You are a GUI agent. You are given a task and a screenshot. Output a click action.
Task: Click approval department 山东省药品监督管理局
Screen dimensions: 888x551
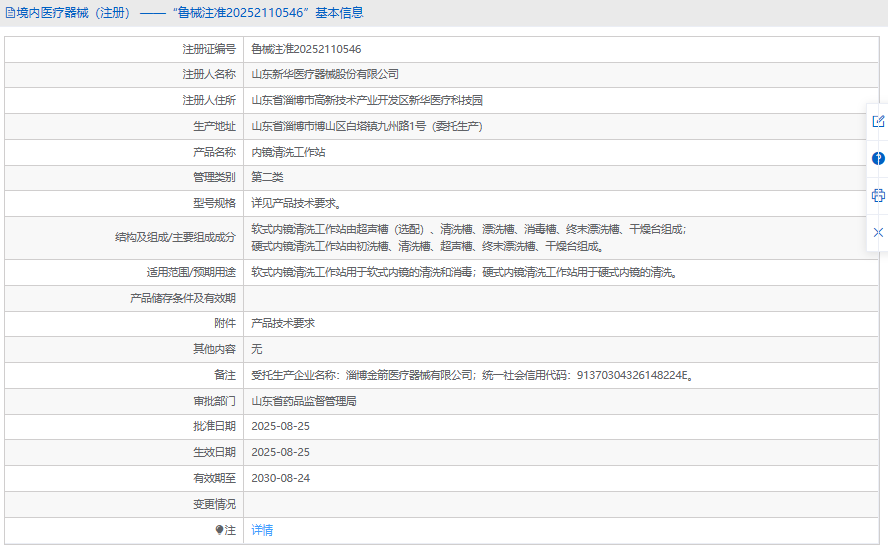tap(304, 401)
